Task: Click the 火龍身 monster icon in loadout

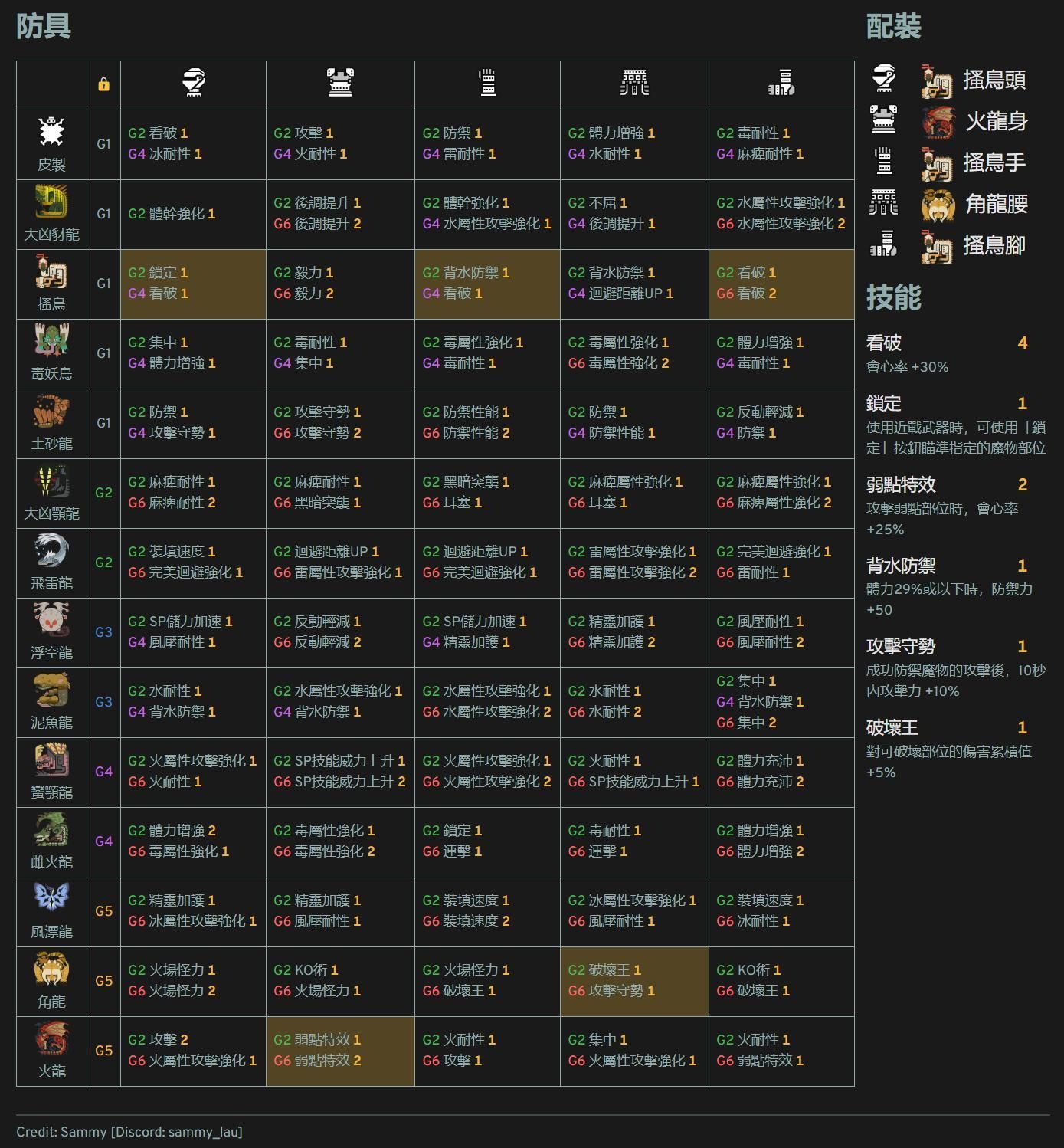Action: (938, 122)
